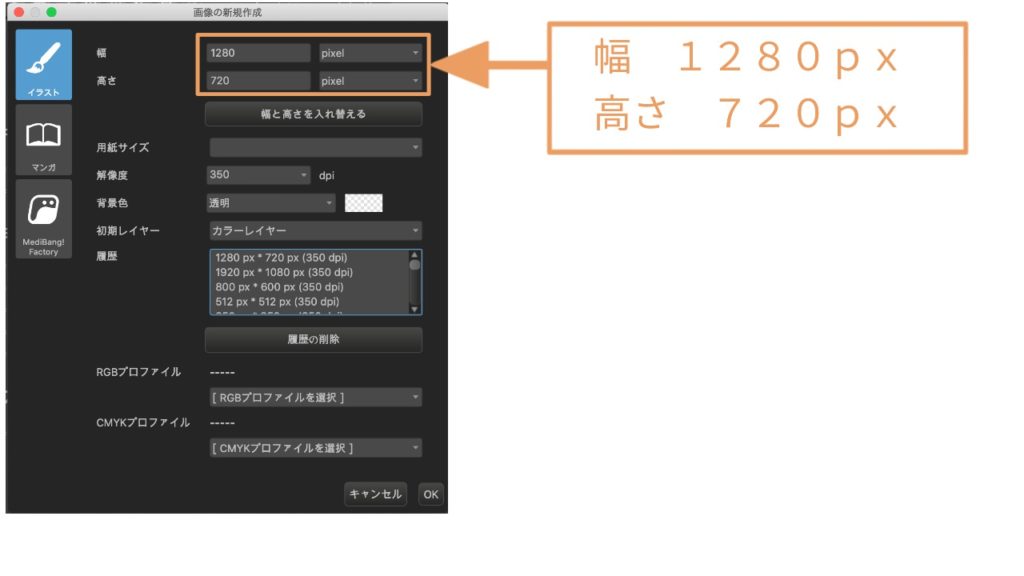
Task: Expand the RGBプロファイルを選択 dropdown
Action: pyautogui.click(x=316, y=394)
